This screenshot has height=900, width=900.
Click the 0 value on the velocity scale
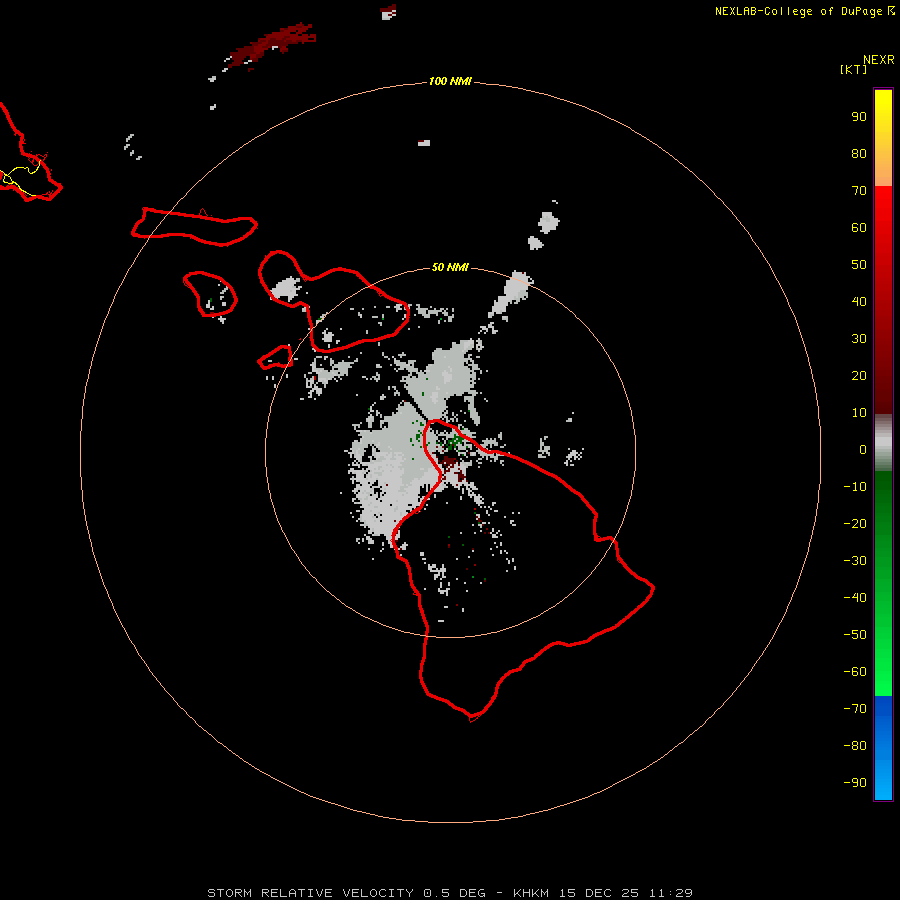coord(863,449)
